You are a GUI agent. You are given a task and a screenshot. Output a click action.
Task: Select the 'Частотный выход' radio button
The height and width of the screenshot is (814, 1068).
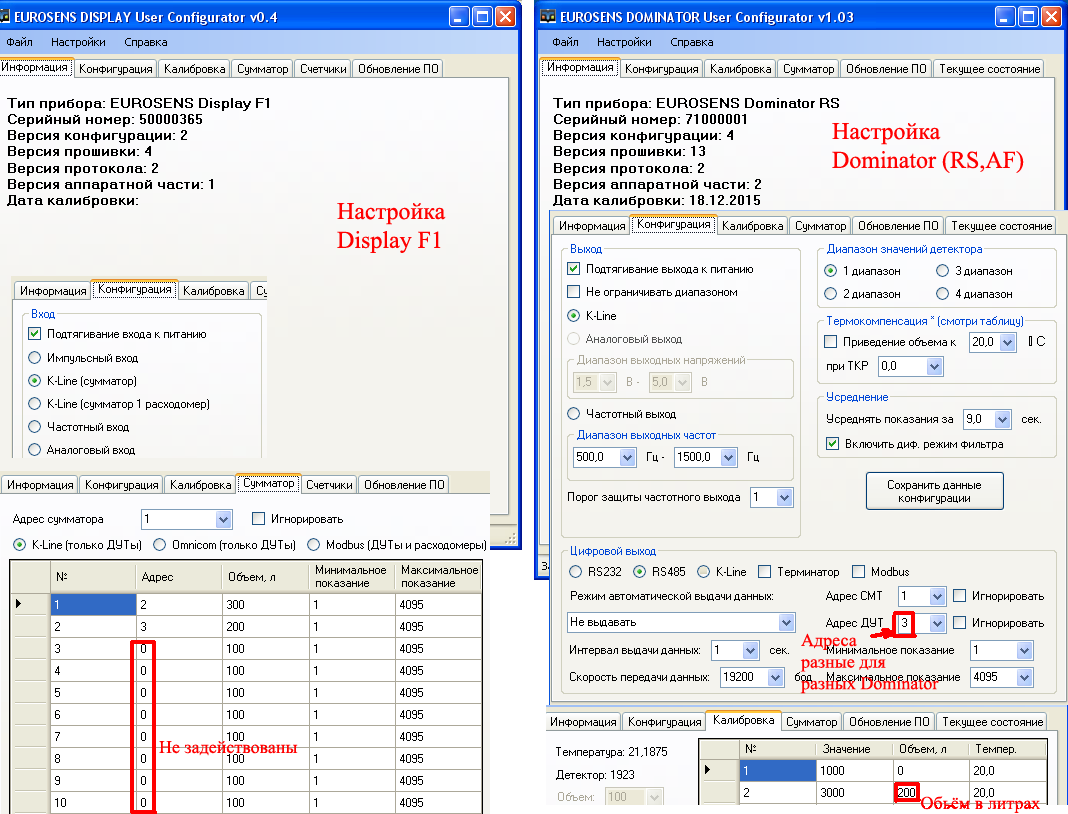point(574,413)
